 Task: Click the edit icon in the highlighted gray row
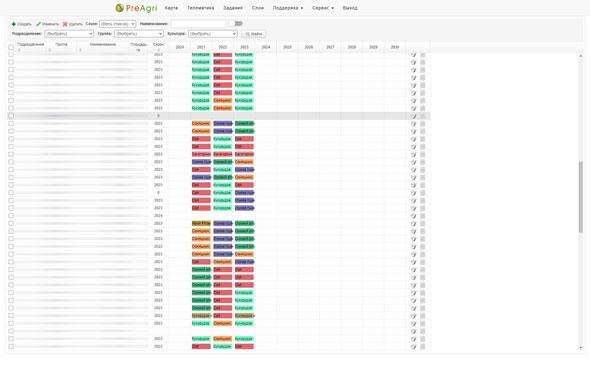click(x=414, y=116)
